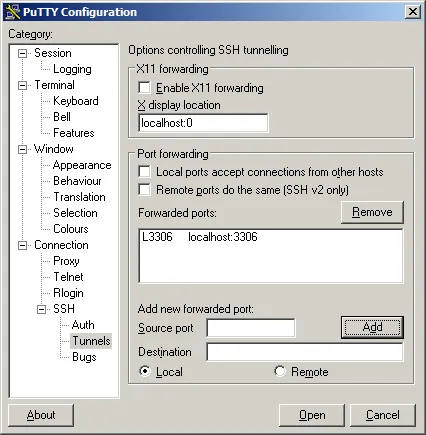Click the PuTTY icon in title bar

point(13,12)
